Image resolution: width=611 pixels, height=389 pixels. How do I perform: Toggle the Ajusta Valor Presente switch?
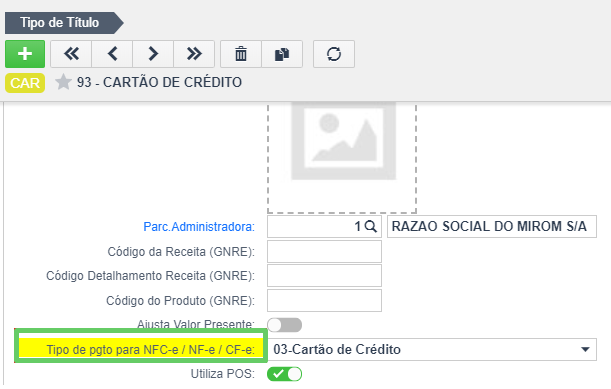click(284, 325)
